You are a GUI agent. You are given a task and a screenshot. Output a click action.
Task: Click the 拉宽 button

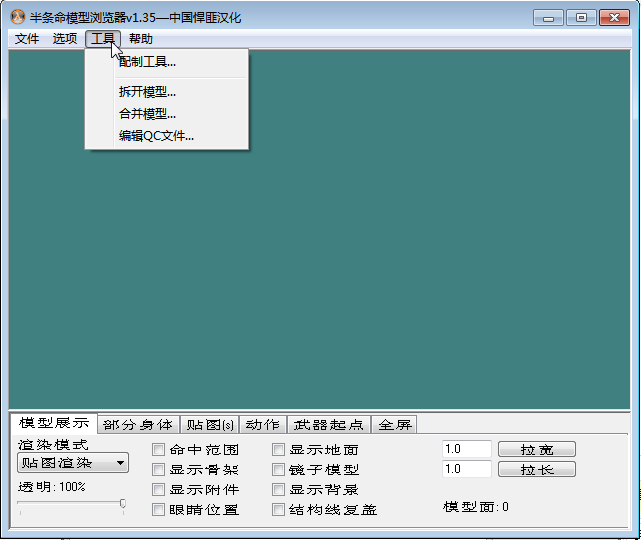pos(537,449)
